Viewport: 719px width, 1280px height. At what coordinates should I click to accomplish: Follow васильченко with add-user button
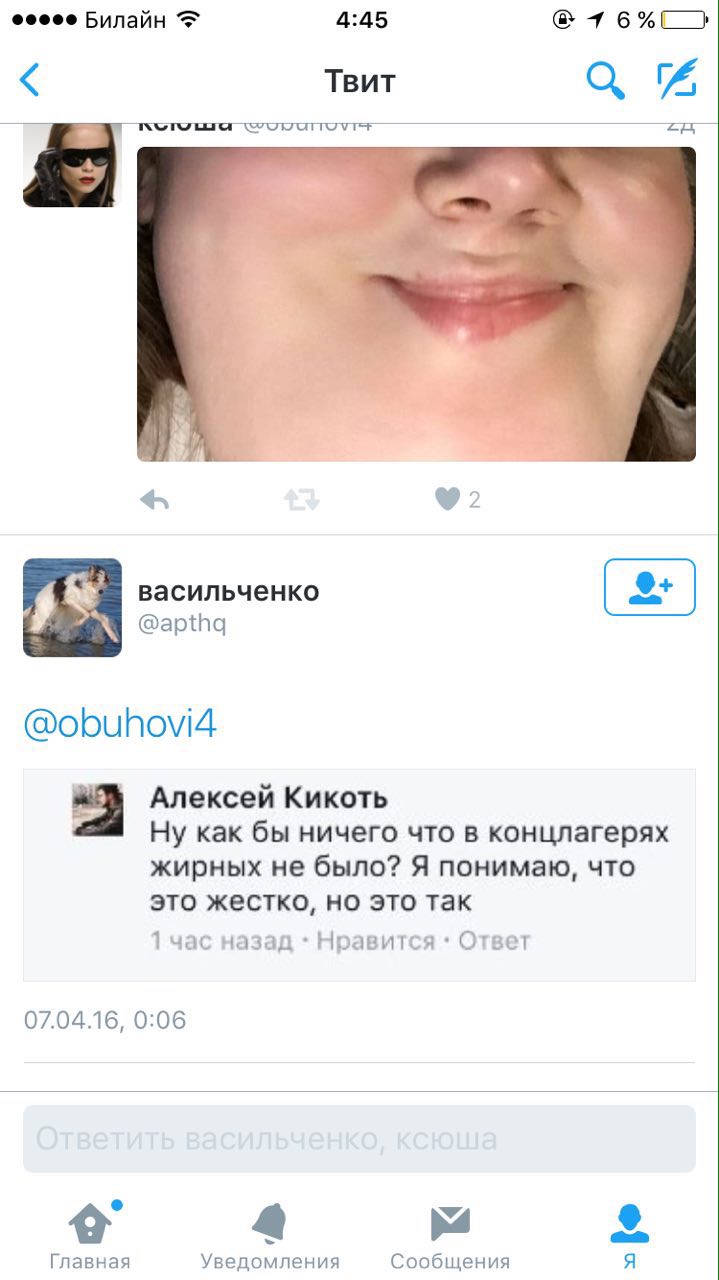tap(649, 587)
